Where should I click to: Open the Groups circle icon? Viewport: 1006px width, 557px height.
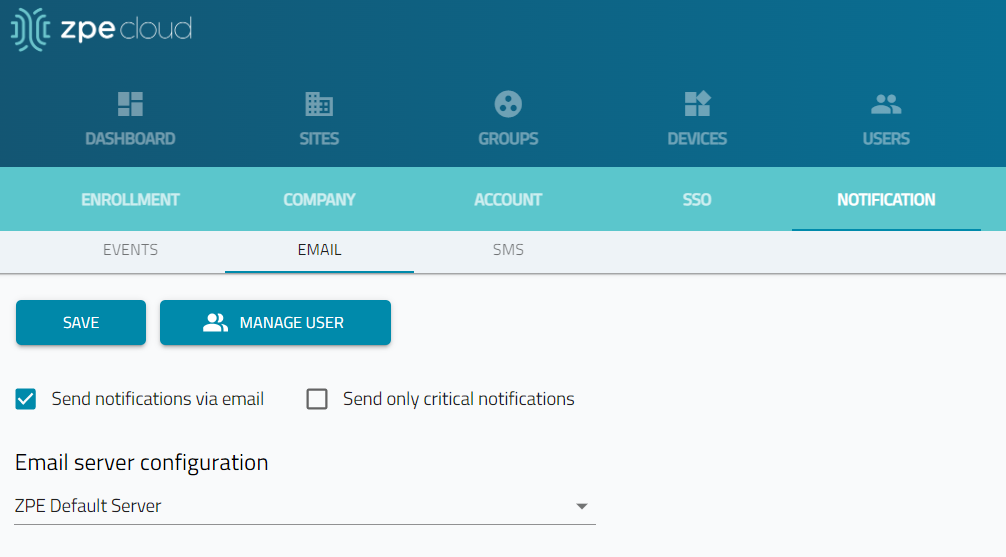(508, 104)
